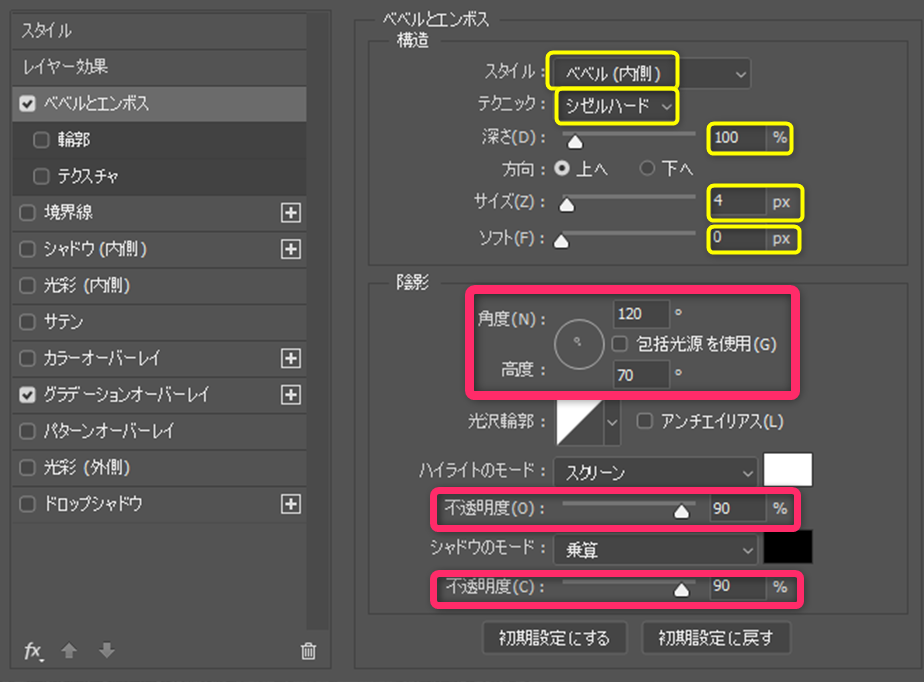Enable the 輪郭 checkbox
This screenshot has height=682, width=924.
[41, 140]
